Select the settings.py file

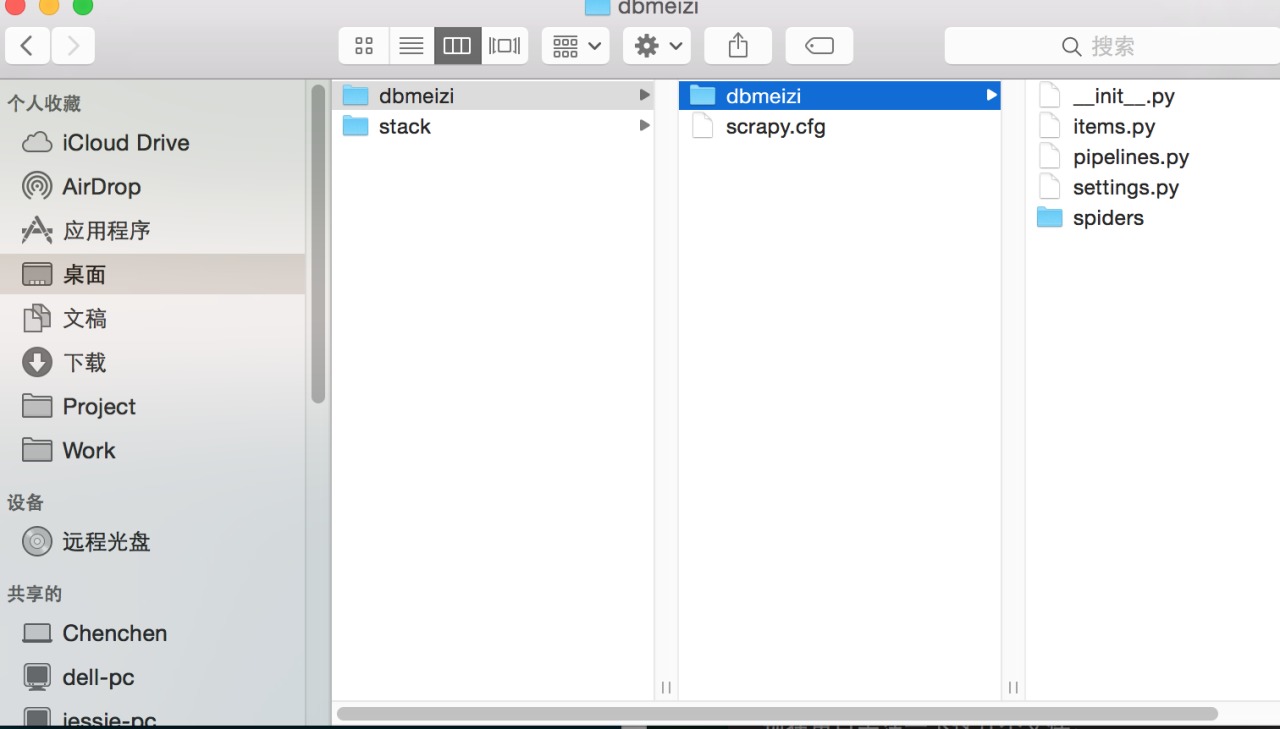click(x=1125, y=188)
